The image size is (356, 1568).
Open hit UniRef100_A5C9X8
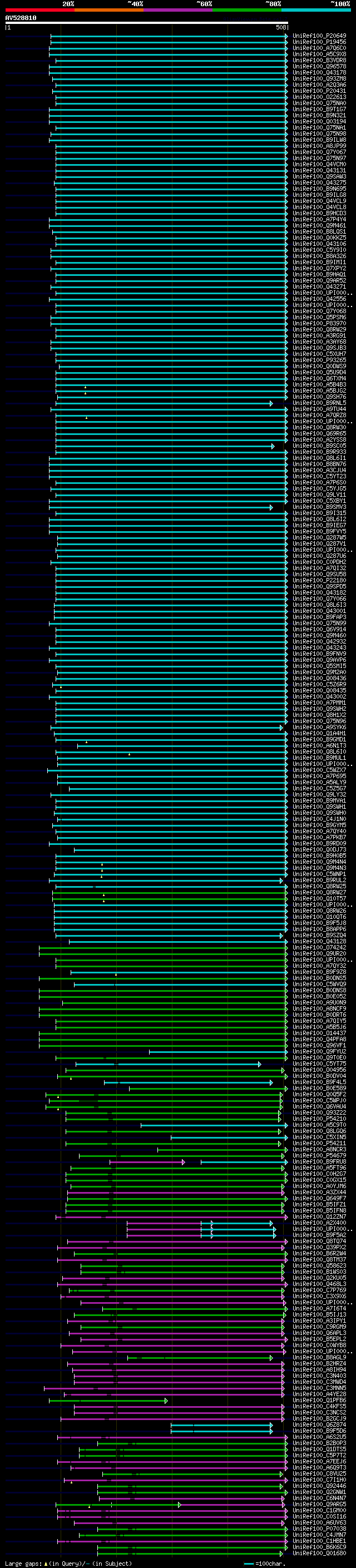[319, 54]
